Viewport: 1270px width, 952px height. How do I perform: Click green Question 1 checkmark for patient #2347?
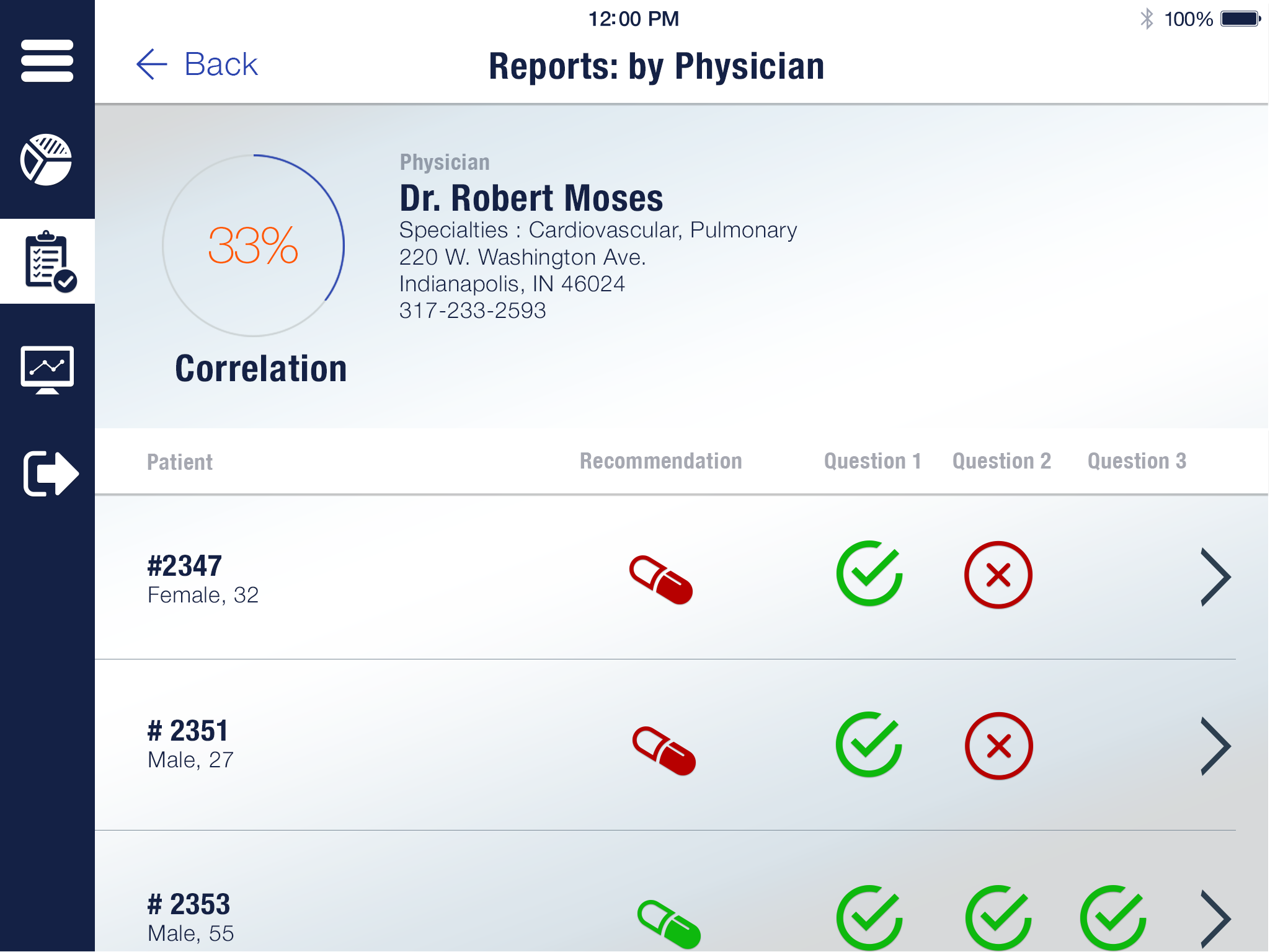point(869,574)
